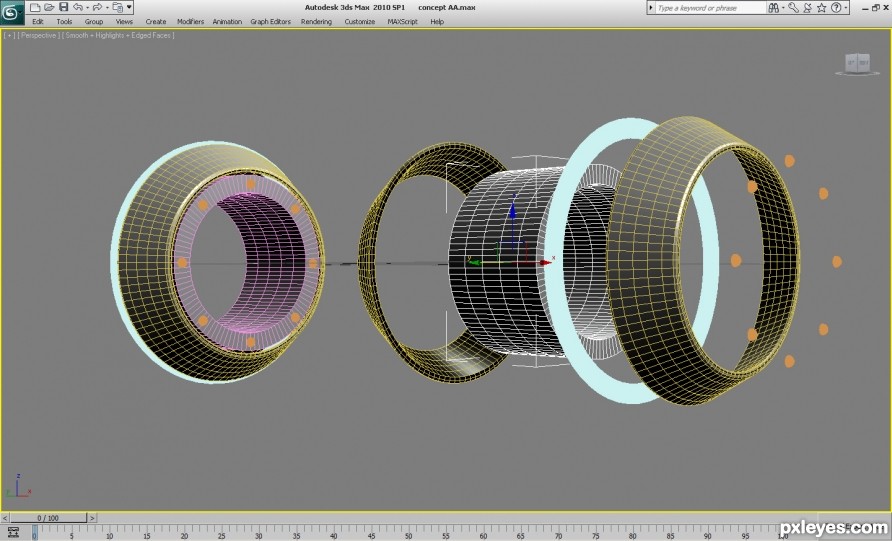The image size is (892, 541).
Task: Click the 0 / 100 time slider handle
Action: point(48,518)
